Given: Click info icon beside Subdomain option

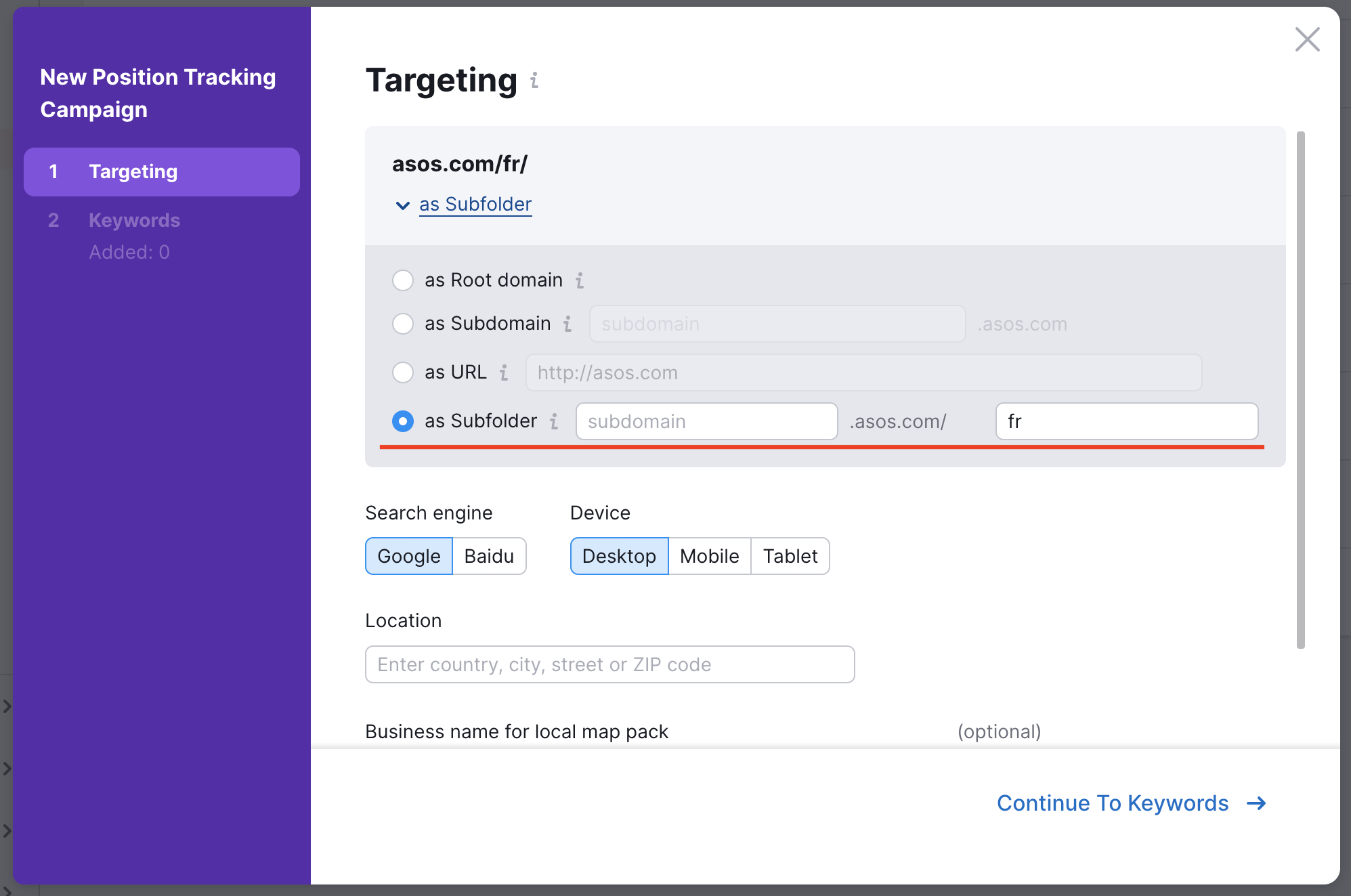Looking at the screenshot, I should (567, 324).
